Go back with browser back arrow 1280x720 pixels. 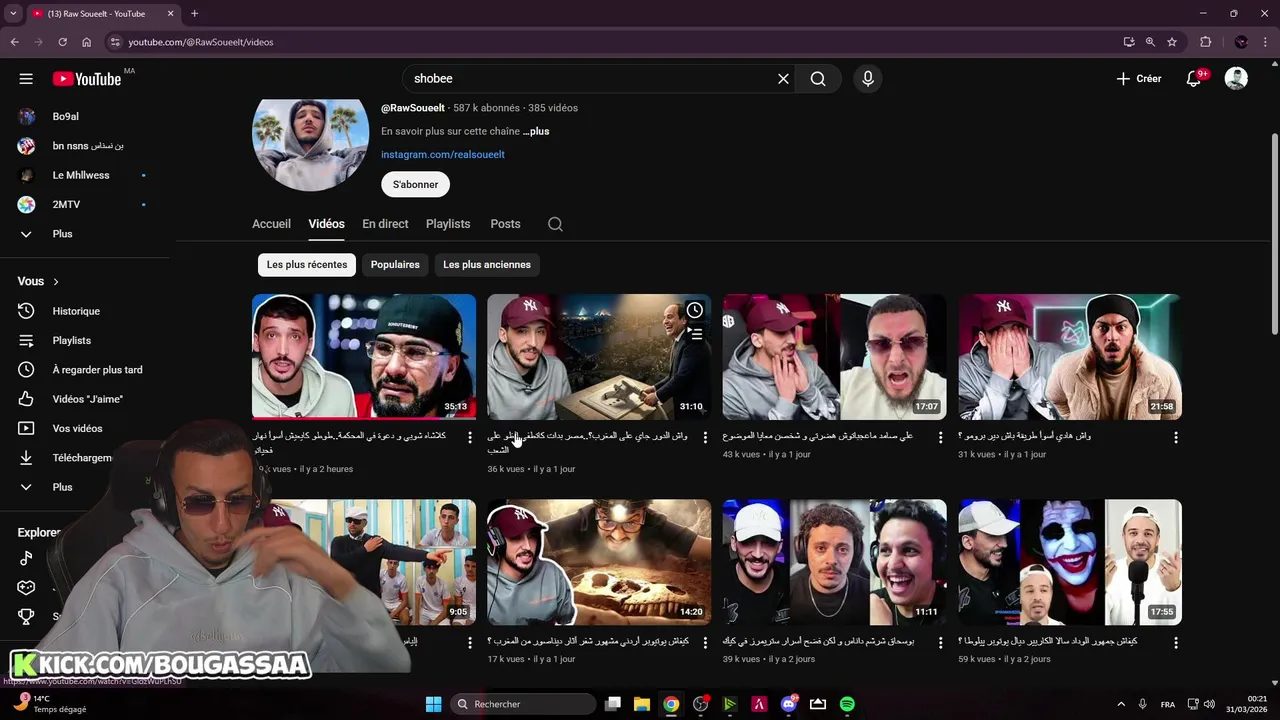[x=14, y=42]
